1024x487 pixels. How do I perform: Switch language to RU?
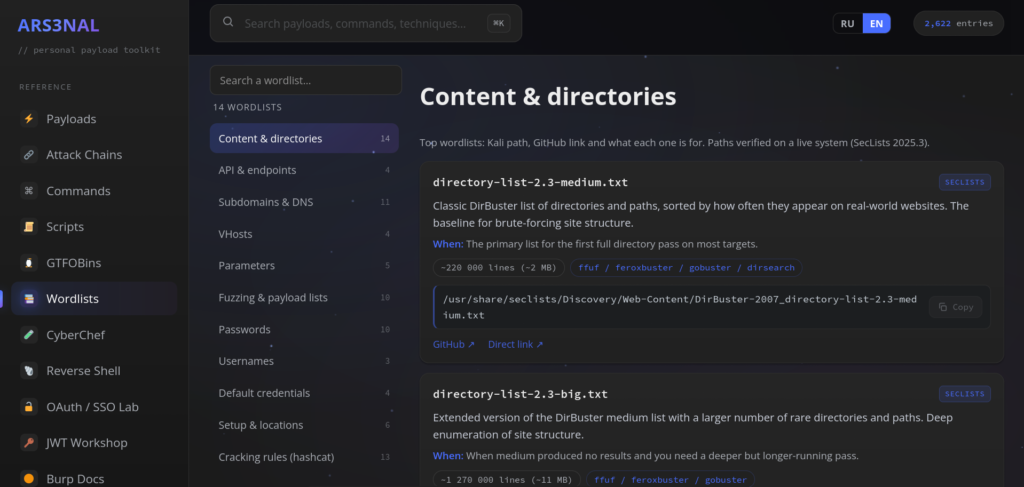pyautogui.click(x=848, y=24)
